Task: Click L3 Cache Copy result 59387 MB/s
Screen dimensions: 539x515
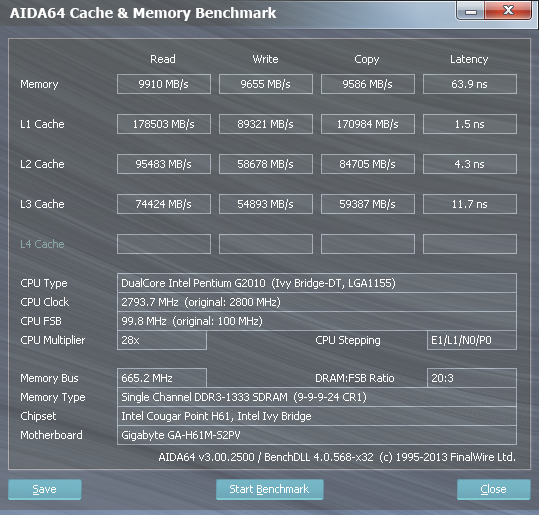Action: 368,204
